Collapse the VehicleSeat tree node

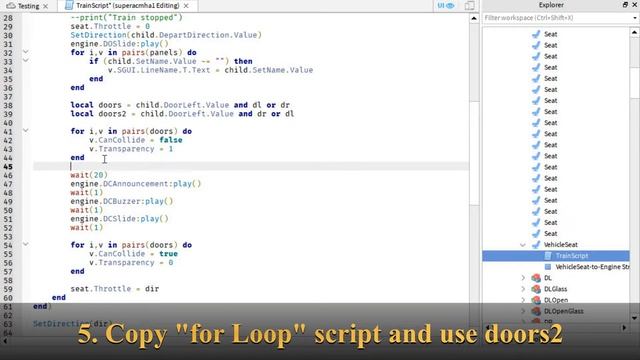point(523,245)
